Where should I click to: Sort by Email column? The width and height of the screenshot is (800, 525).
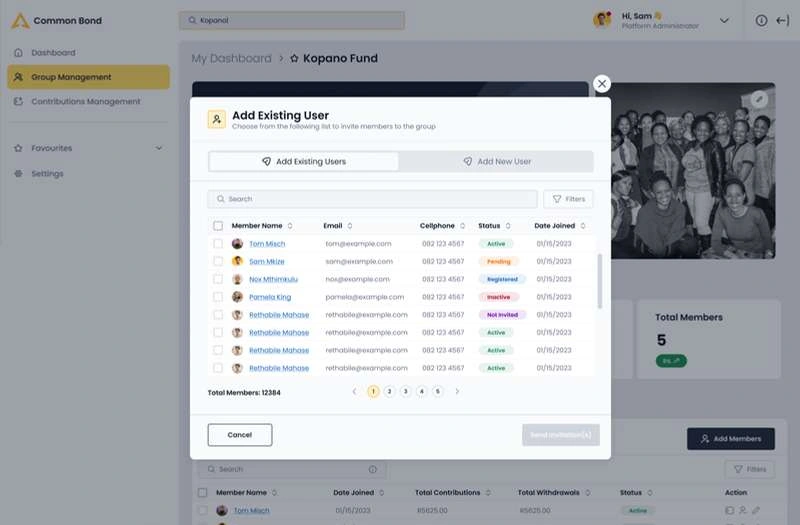[350, 226]
